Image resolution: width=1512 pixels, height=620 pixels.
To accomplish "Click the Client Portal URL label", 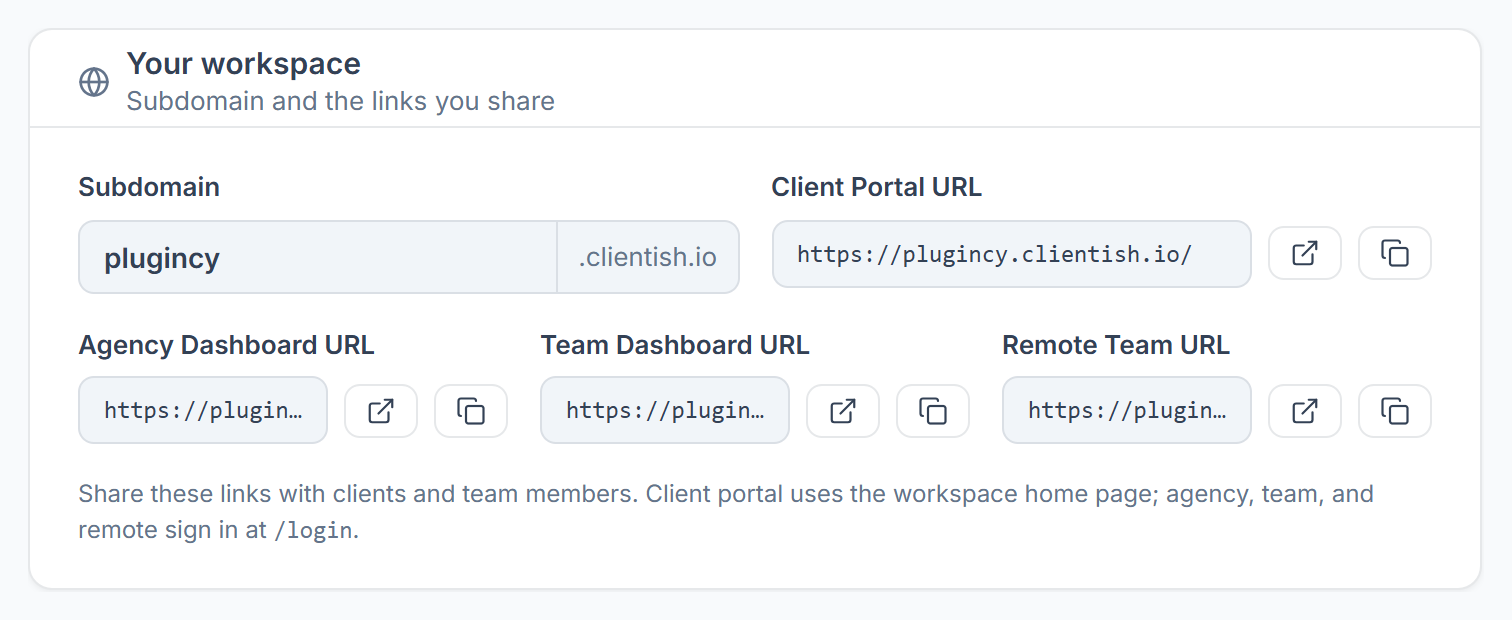I will [877, 187].
